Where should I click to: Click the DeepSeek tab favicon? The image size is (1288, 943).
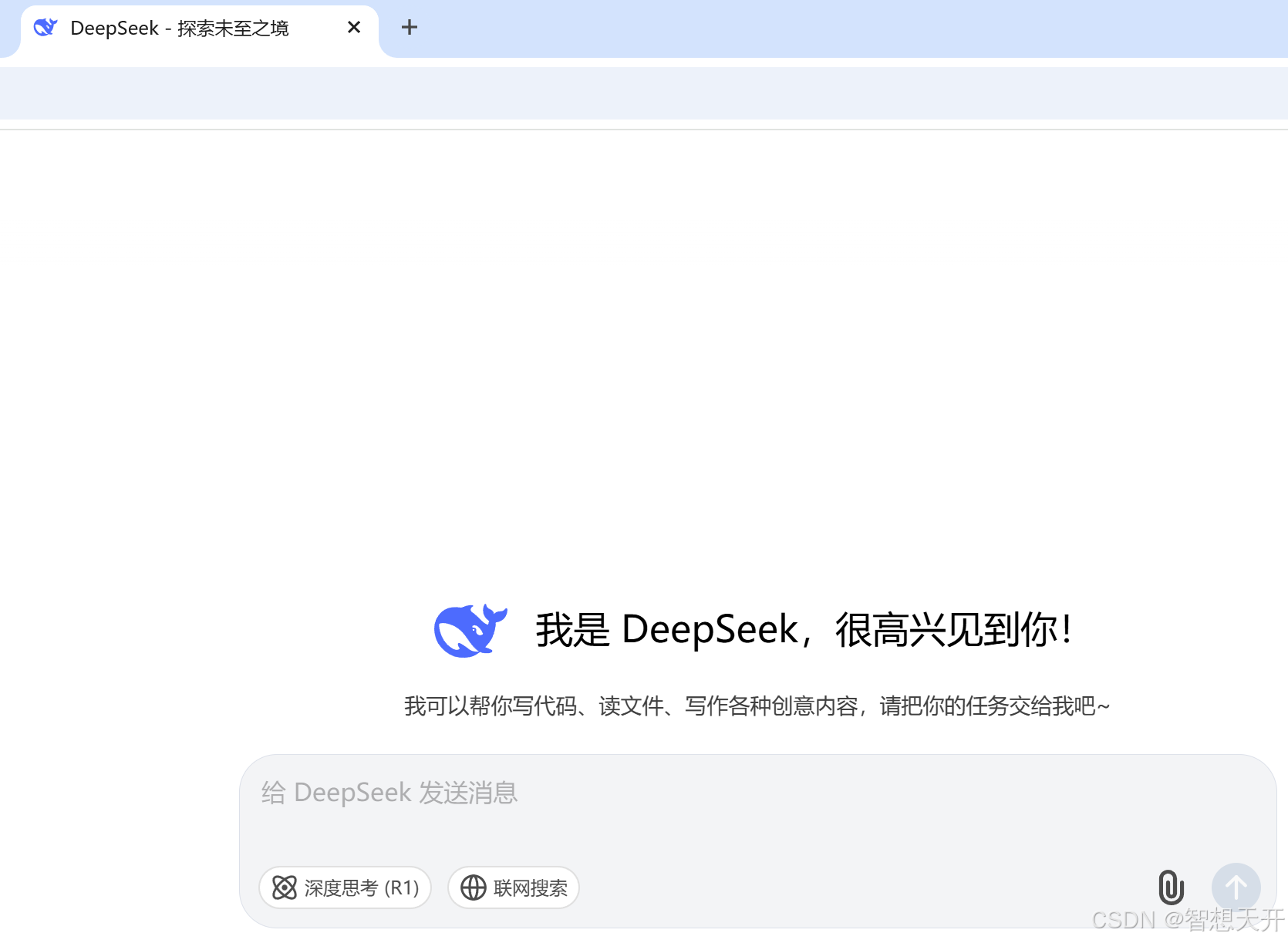pos(46,28)
